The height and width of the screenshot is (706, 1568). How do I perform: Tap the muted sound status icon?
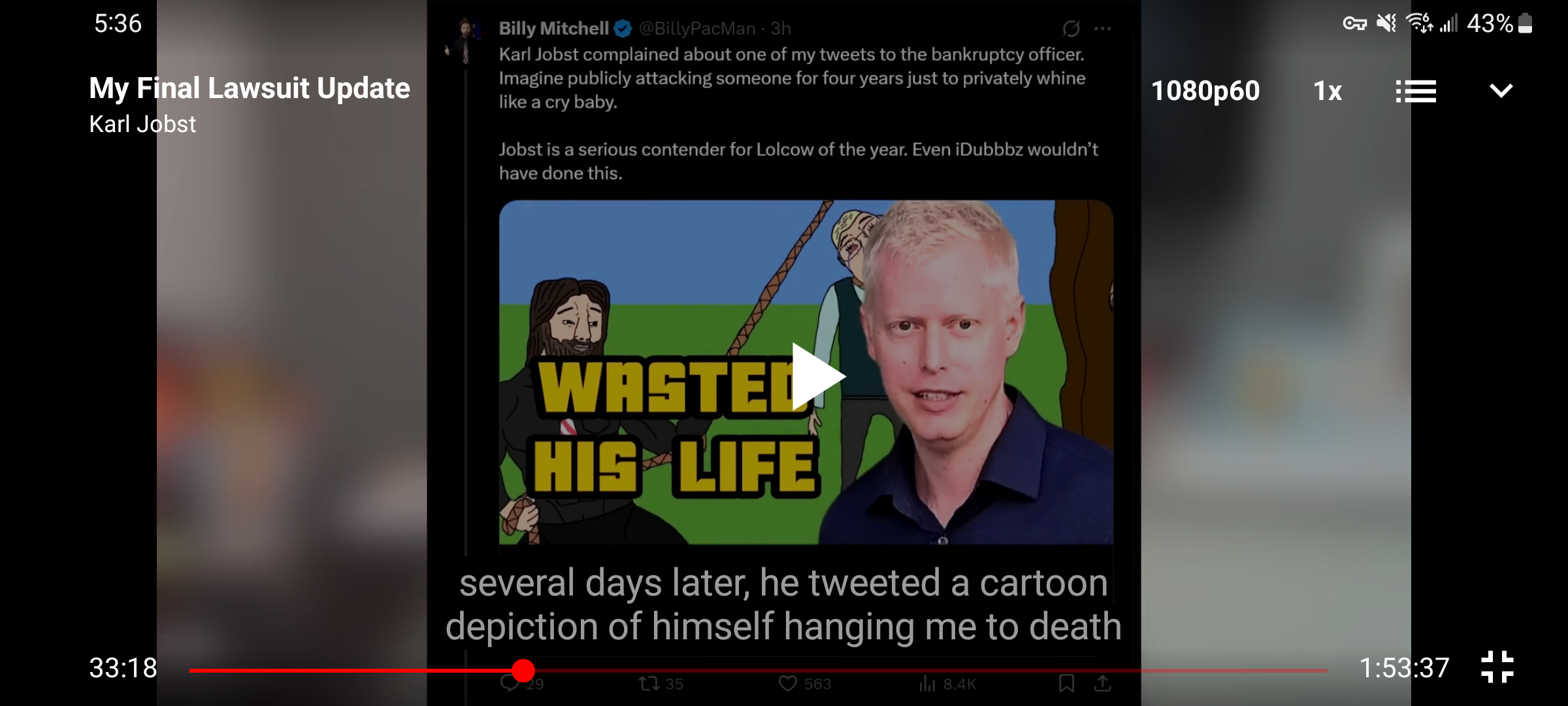1386,24
